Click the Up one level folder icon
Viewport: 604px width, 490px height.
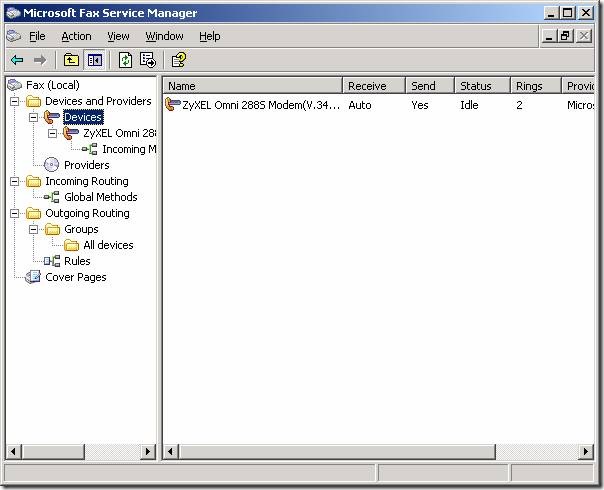point(71,60)
